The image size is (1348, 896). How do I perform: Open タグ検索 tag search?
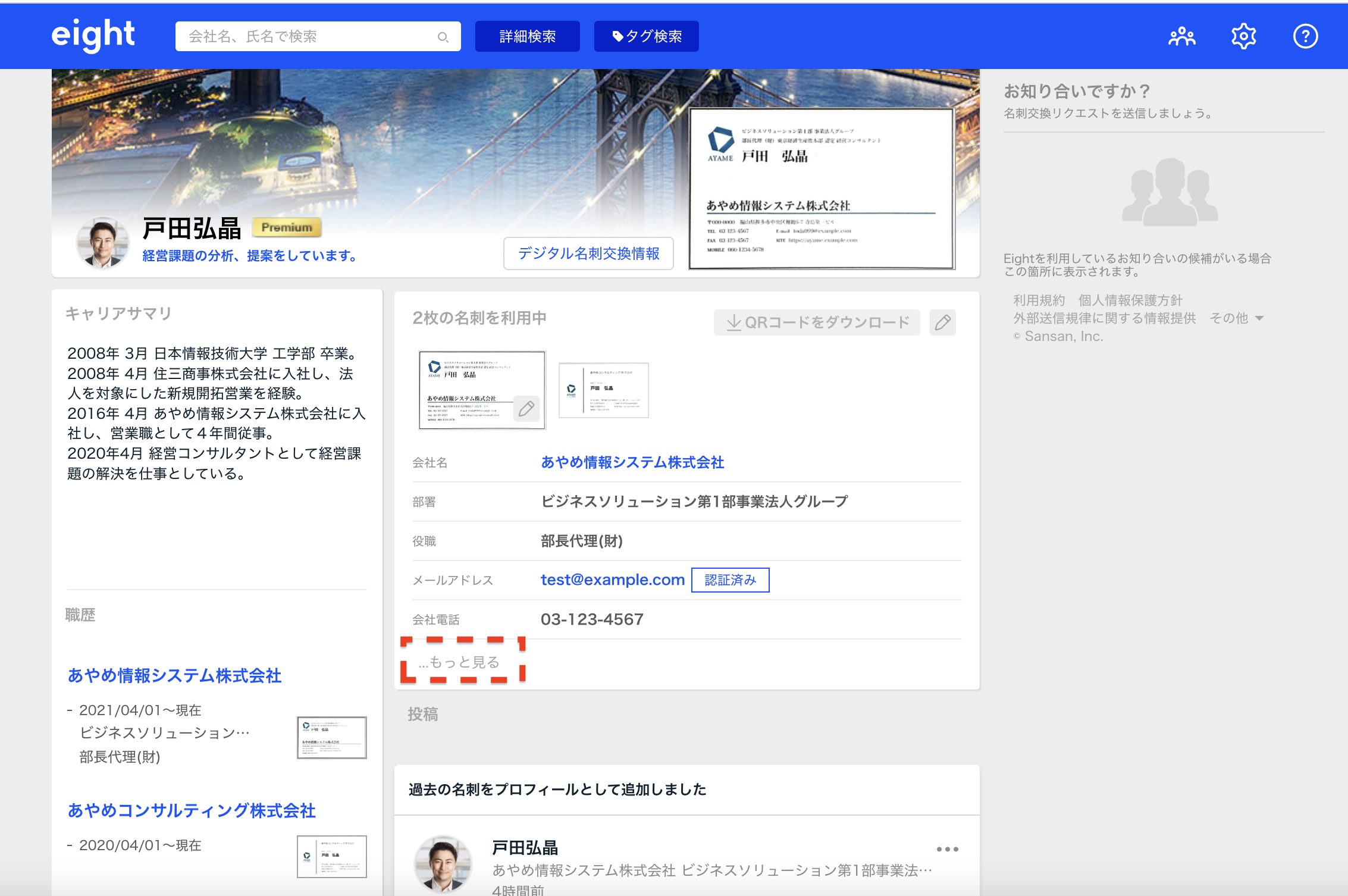(646, 37)
